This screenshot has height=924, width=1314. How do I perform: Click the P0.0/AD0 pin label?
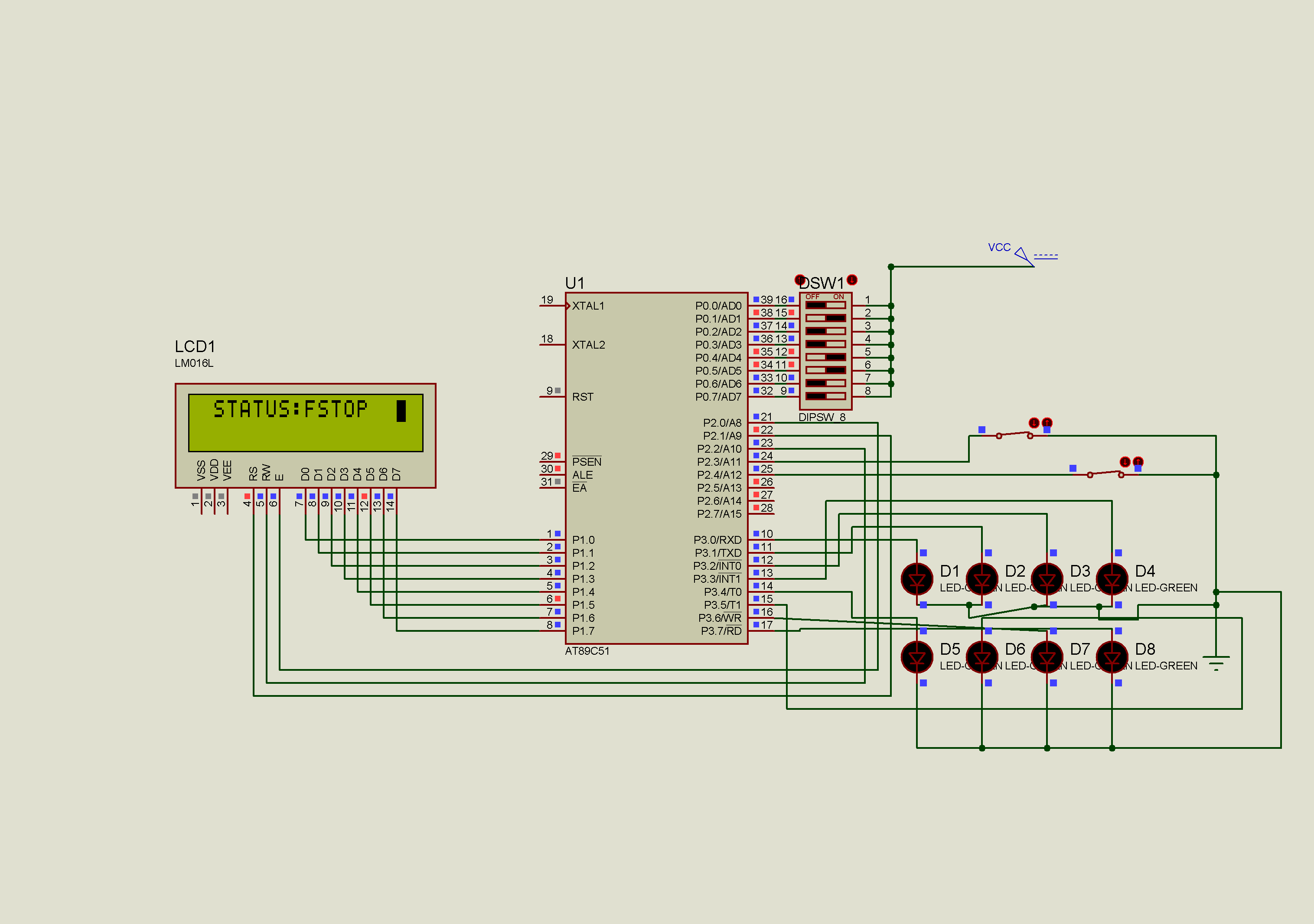[x=718, y=306]
